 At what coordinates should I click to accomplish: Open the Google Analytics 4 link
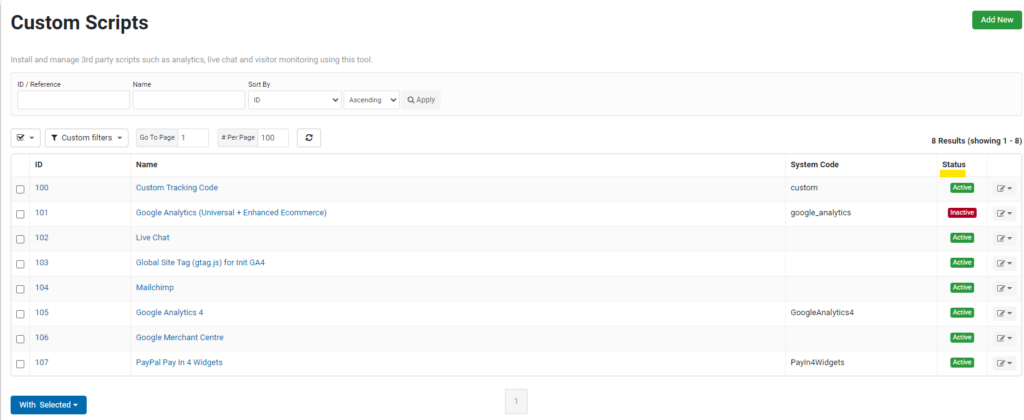click(169, 312)
